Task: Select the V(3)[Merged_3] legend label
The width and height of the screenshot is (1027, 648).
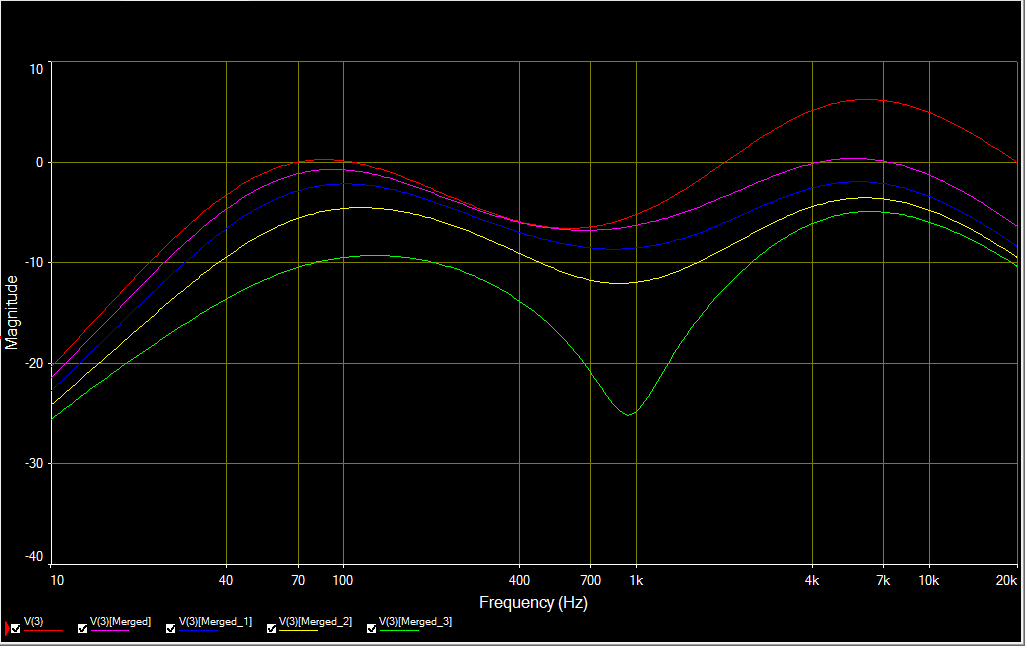Action: tap(416, 621)
